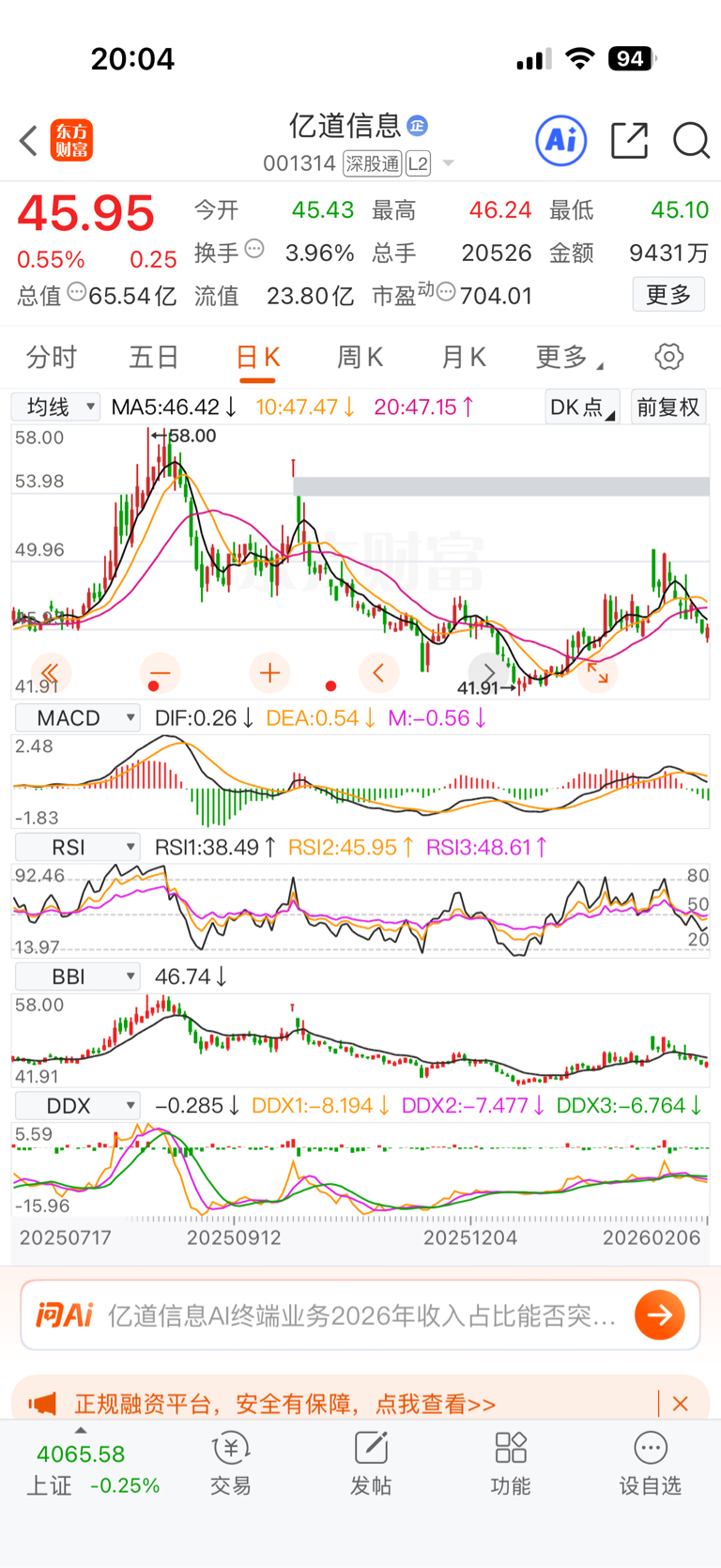Expand the 更多 chart period menu

click(x=569, y=357)
